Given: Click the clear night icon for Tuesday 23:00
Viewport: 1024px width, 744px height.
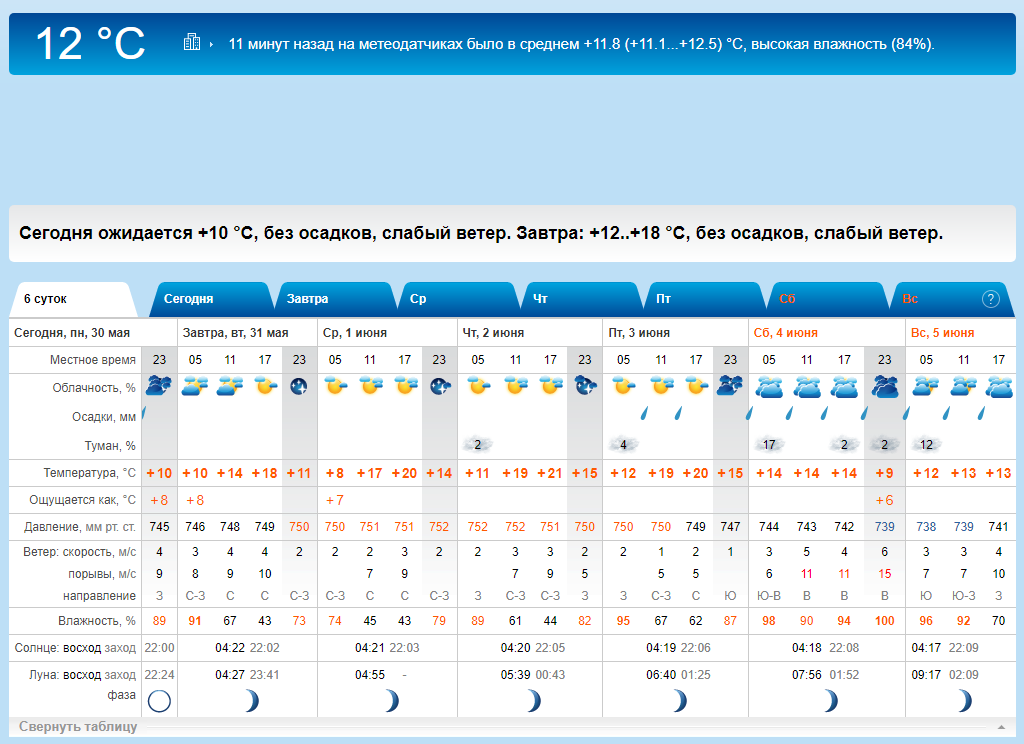Looking at the screenshot, I should [299, 386].
